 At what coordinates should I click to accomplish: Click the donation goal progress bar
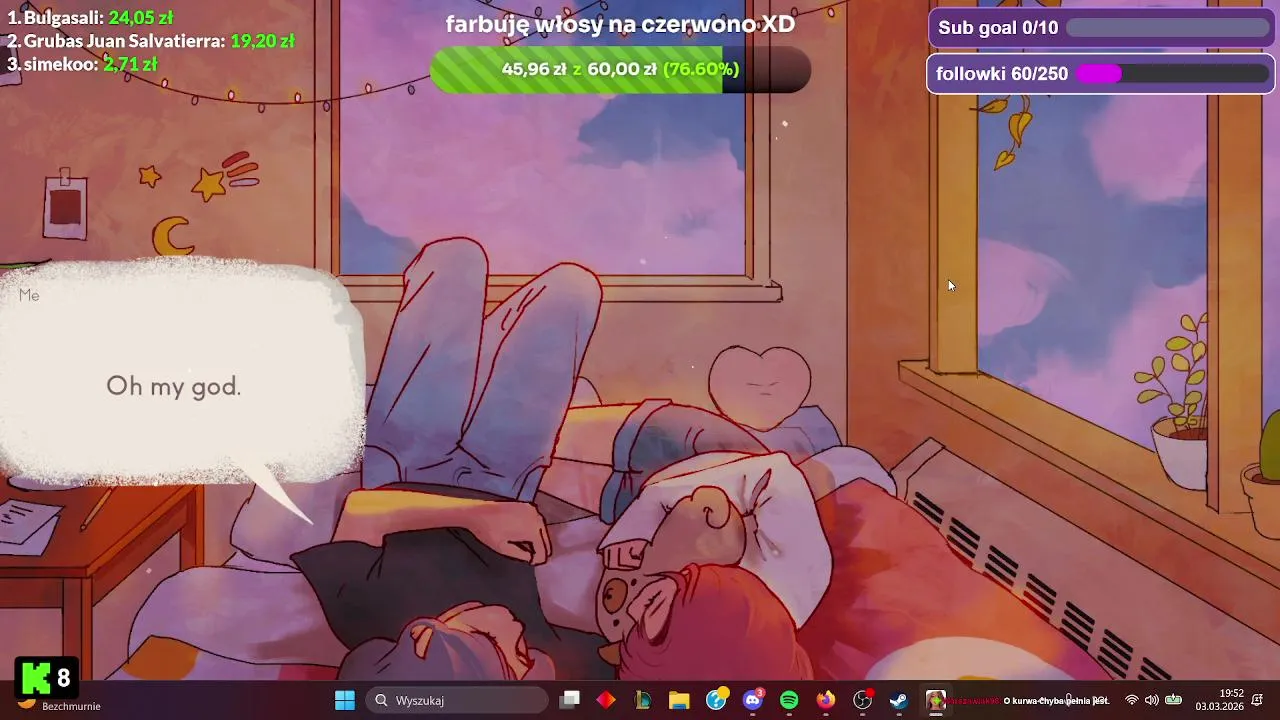coord(620,69)
